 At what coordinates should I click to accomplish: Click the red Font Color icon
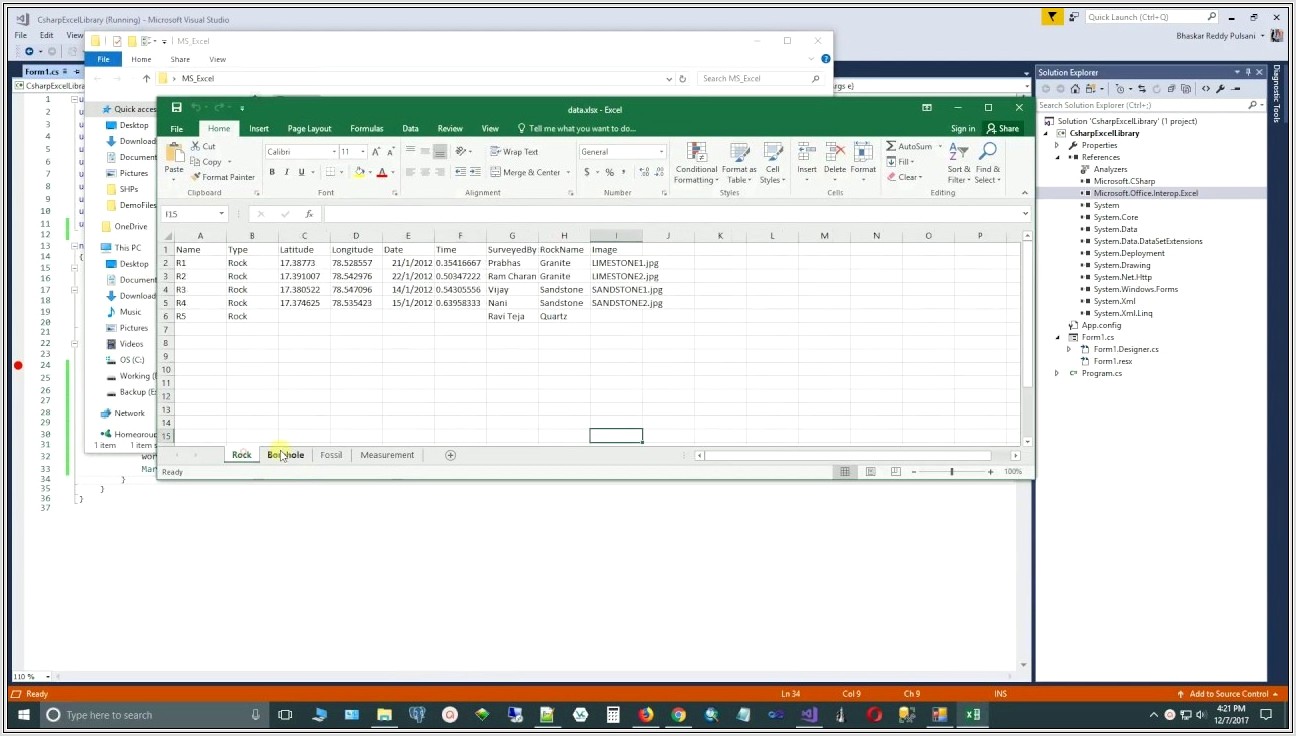coord(381,172)
